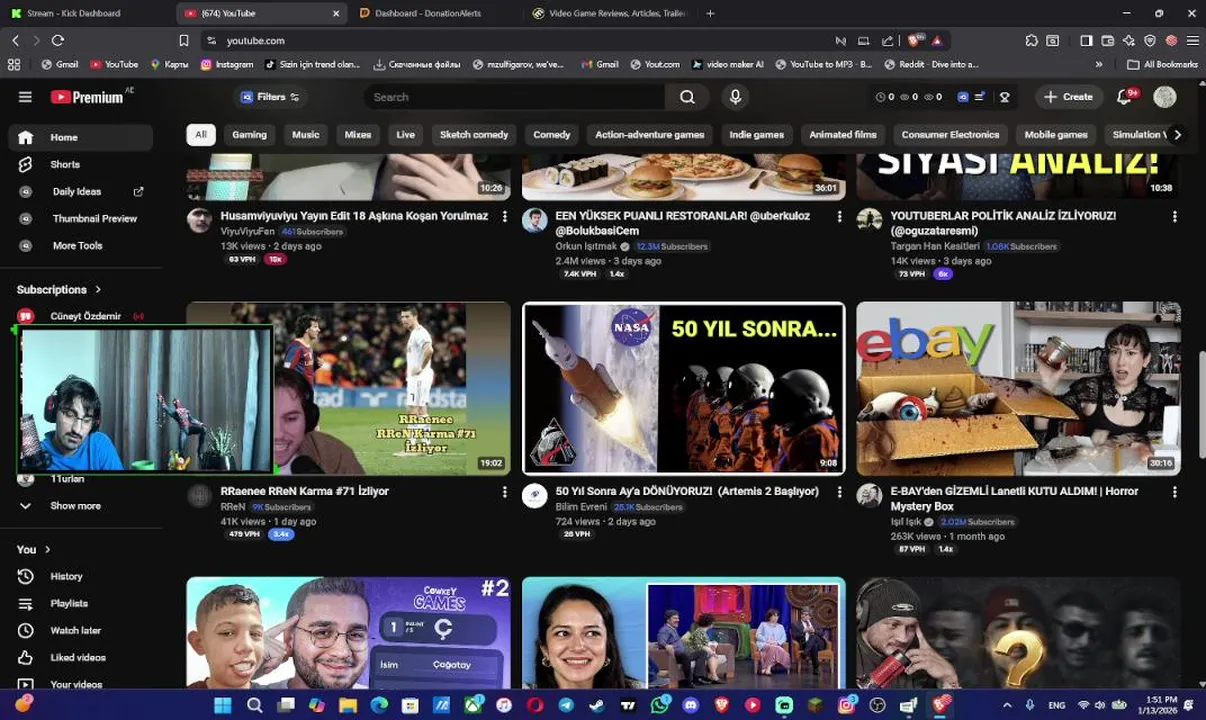
Task: Open the eBay mystery box thumbnail
Action: point(1018,388)
